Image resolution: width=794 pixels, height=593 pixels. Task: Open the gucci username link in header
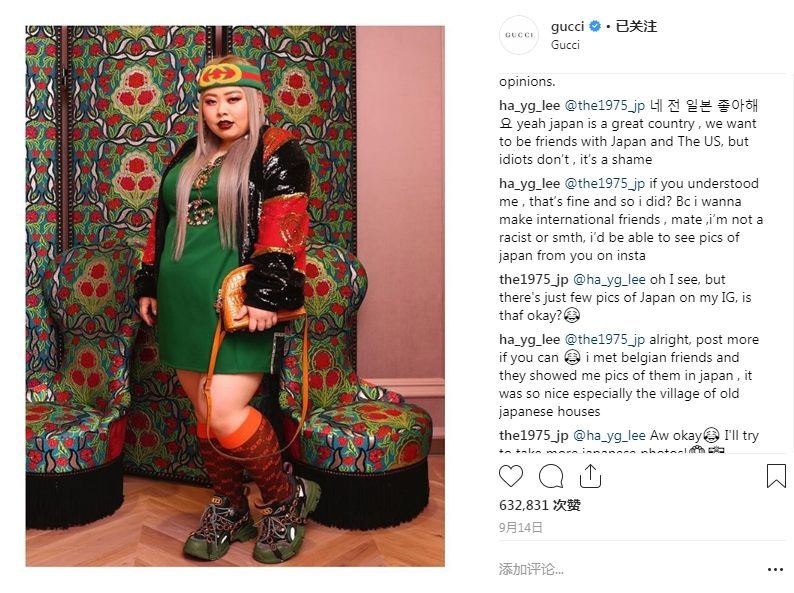pos(567,26)
